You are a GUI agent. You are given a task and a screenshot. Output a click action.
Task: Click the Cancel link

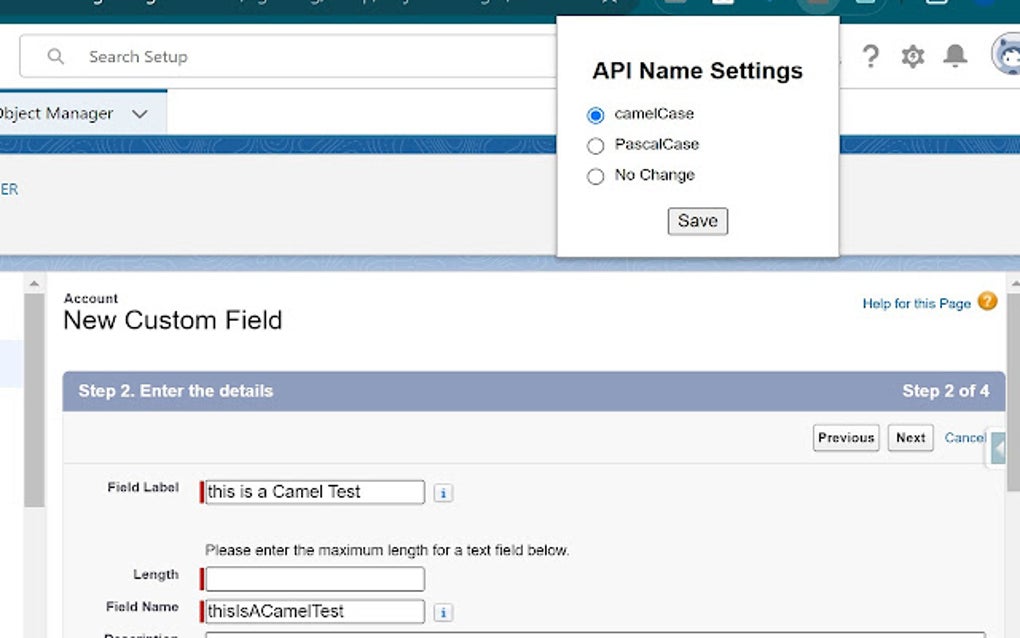click(964, 438)
